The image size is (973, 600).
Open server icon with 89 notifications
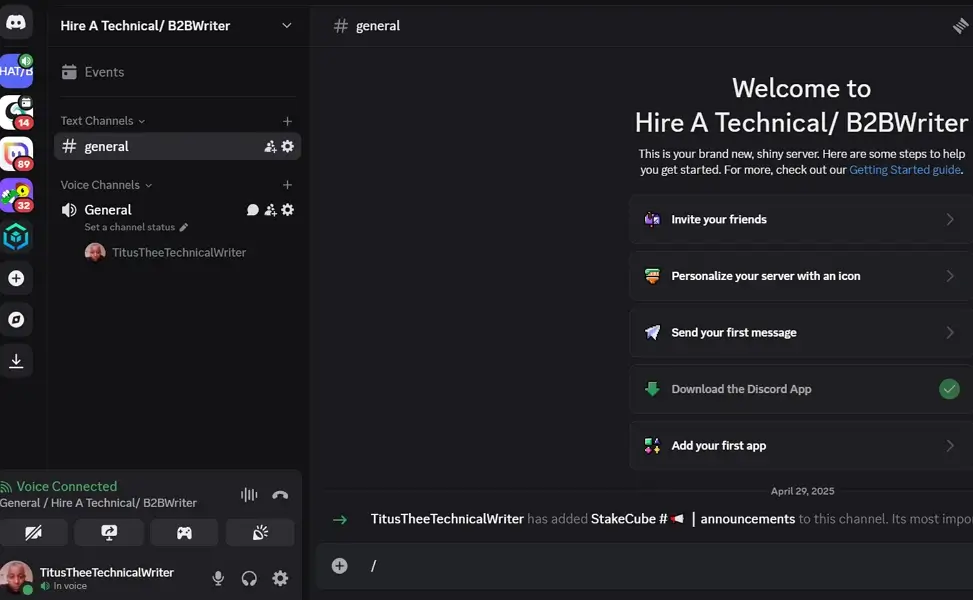[x=16, y=154]
